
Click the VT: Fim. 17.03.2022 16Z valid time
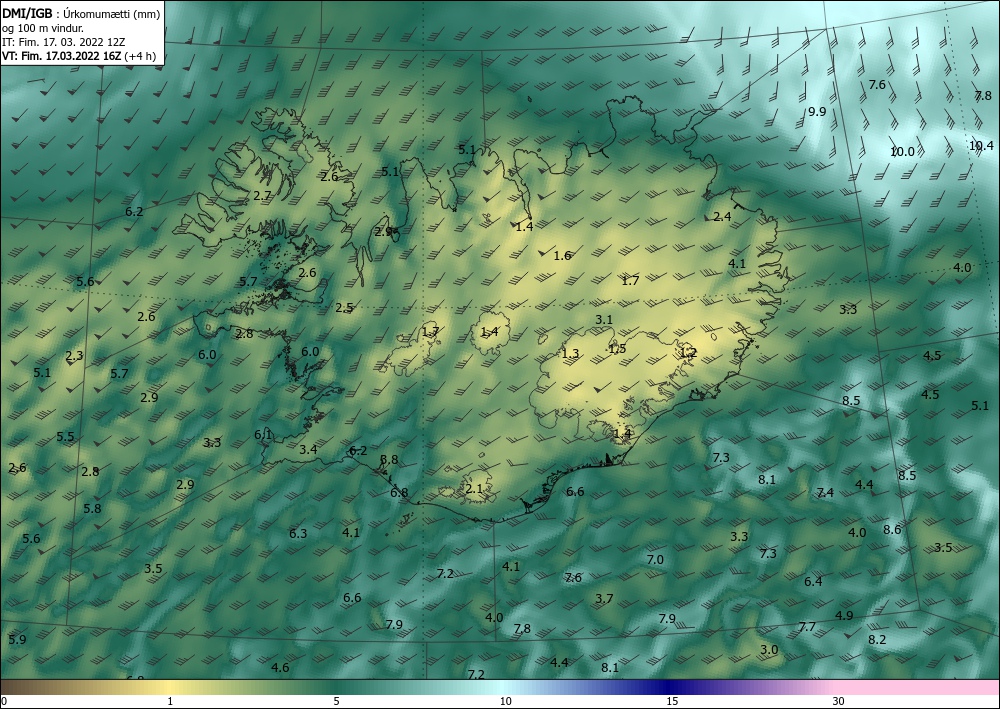[x=61, y=56]
